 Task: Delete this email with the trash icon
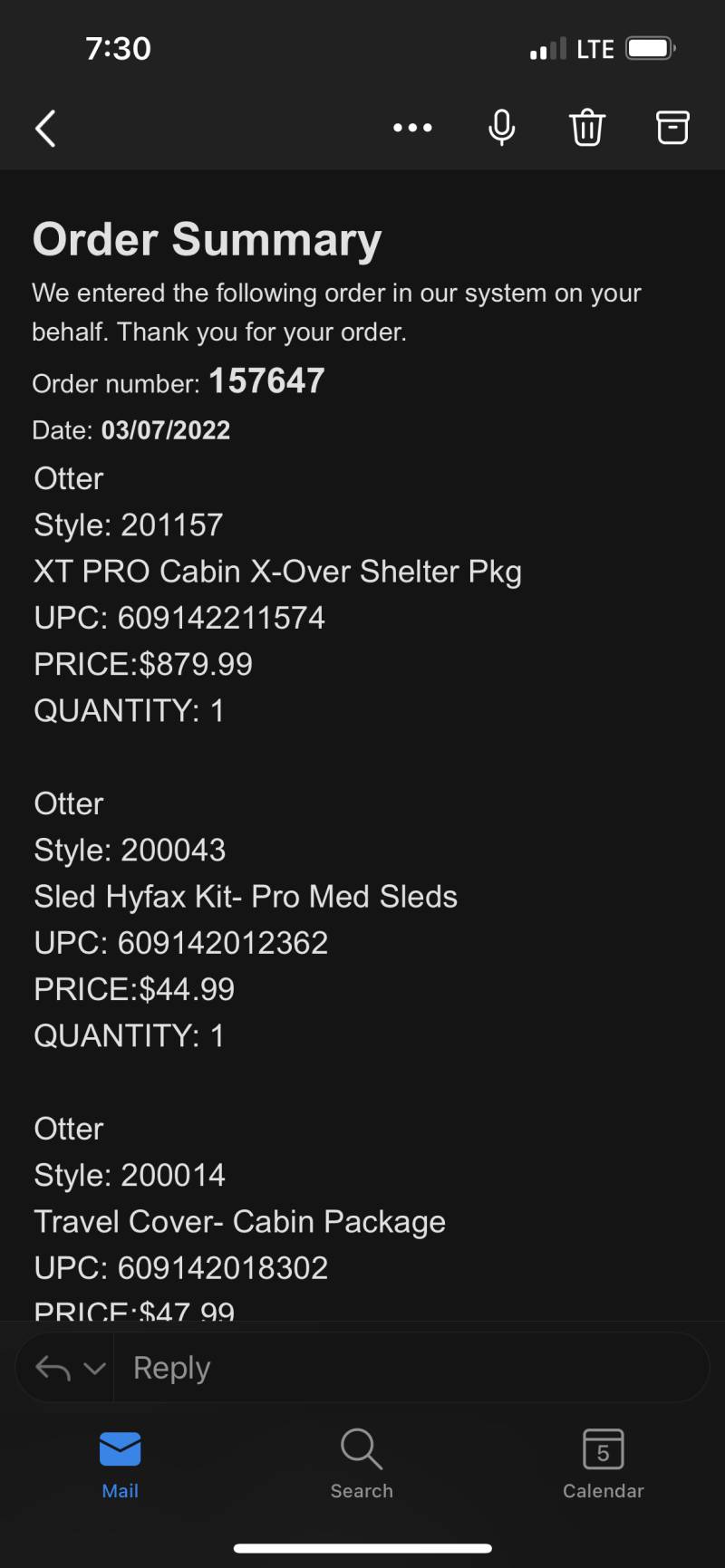(x=587, y=128)
